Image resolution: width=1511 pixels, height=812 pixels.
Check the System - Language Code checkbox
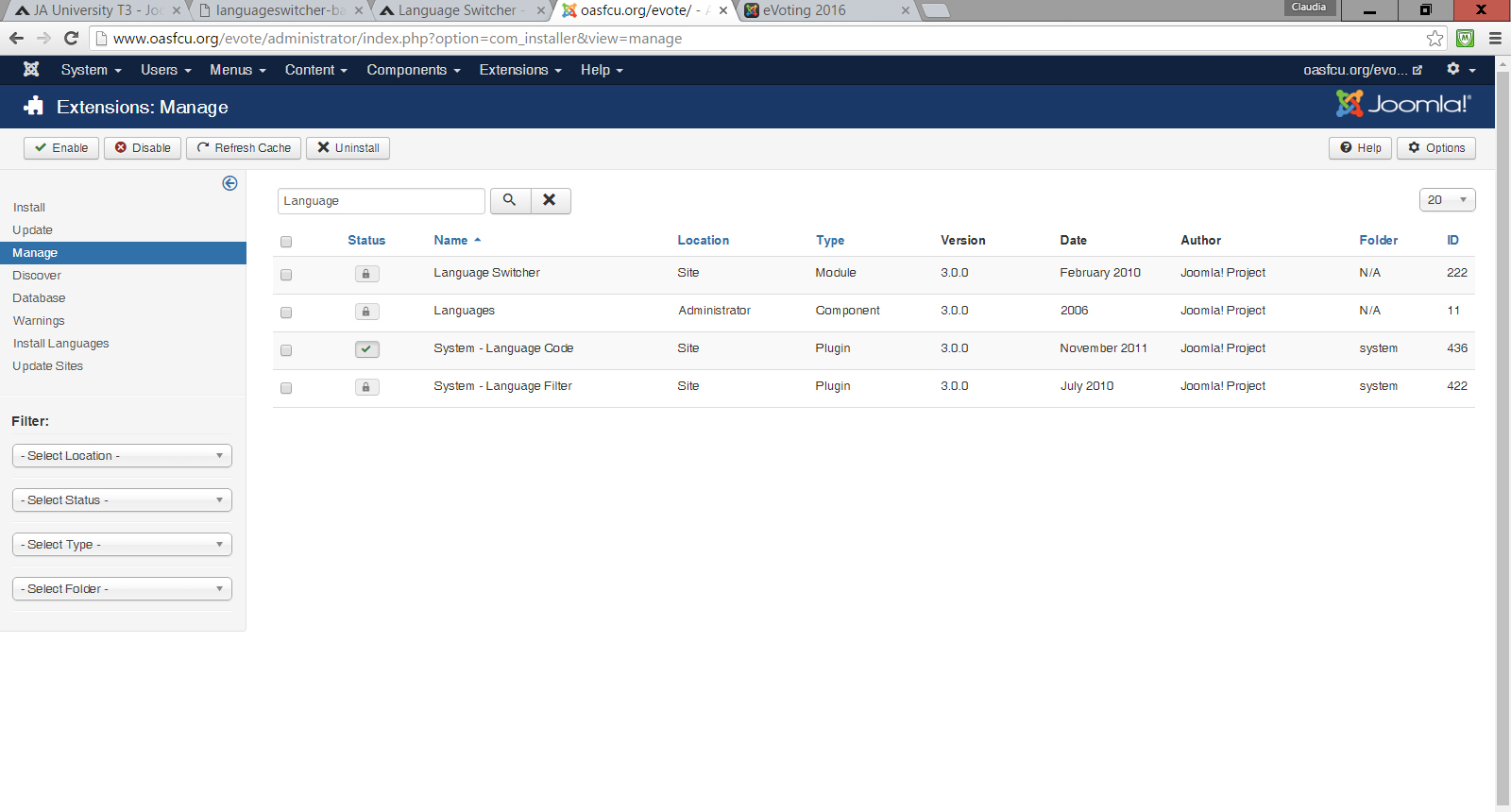[x=286, y=350]
